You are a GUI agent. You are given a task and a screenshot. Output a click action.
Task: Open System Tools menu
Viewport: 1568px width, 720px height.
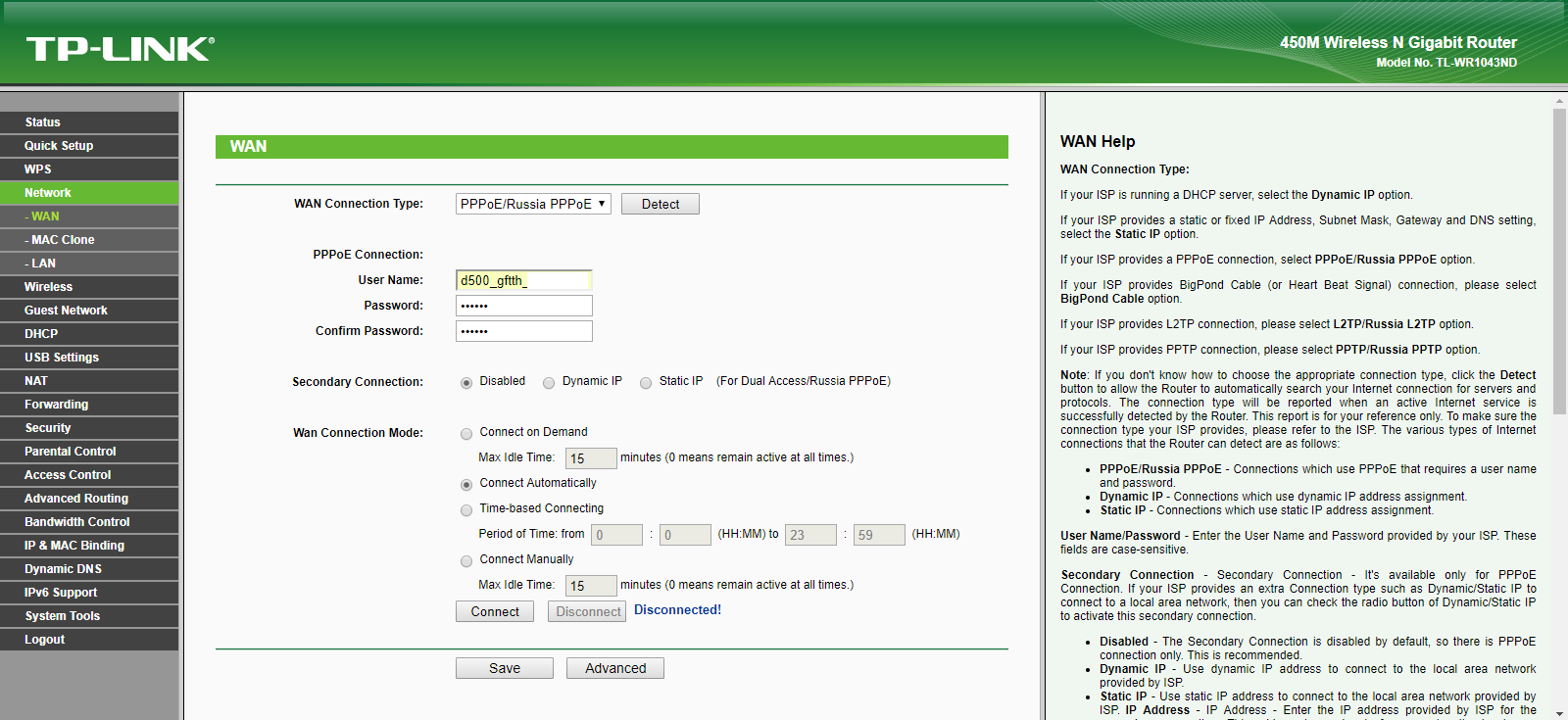[89, 616]
